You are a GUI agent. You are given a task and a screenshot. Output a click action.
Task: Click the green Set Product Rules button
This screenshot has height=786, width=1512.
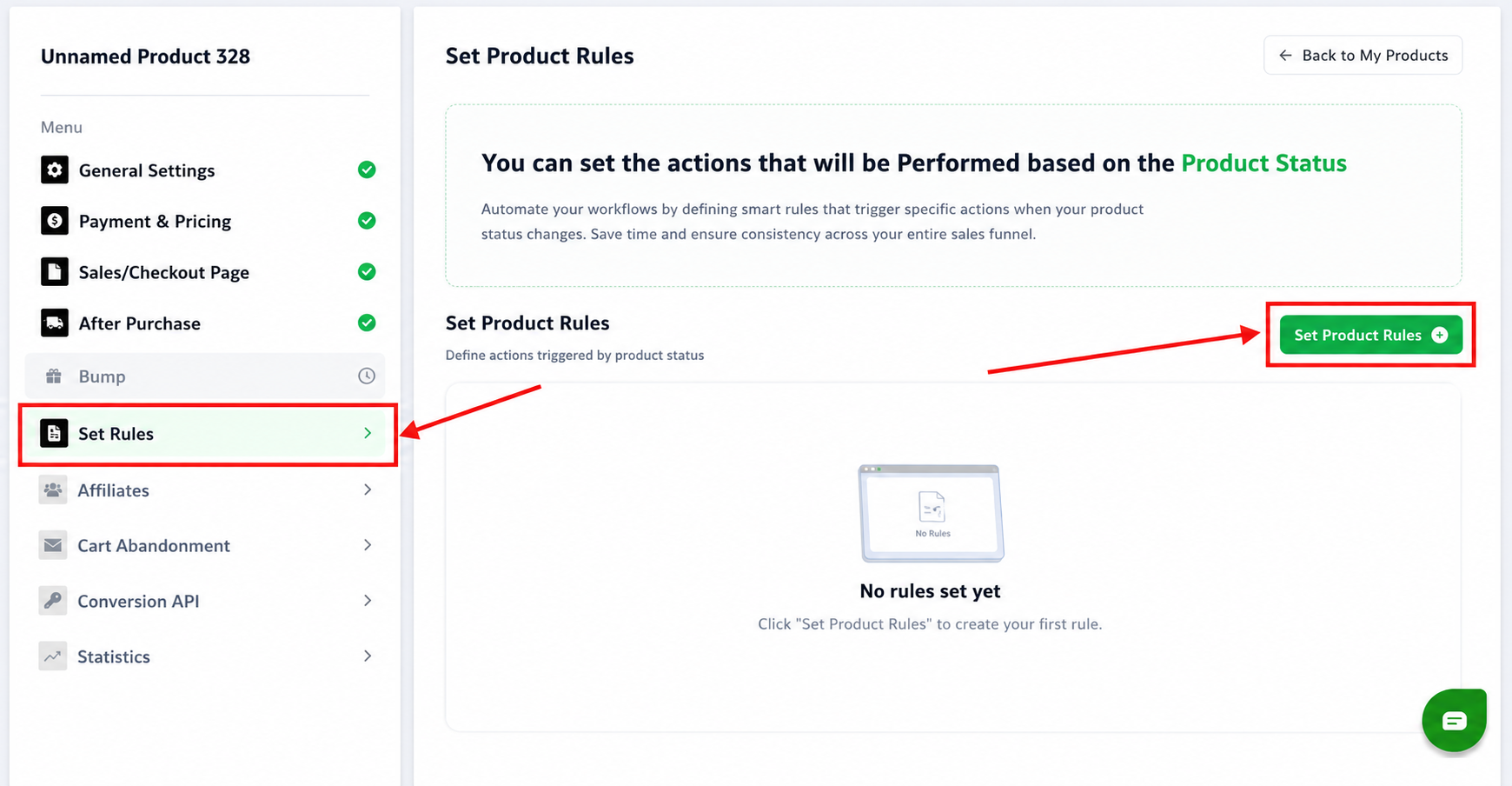click(x=1370, y=335)
